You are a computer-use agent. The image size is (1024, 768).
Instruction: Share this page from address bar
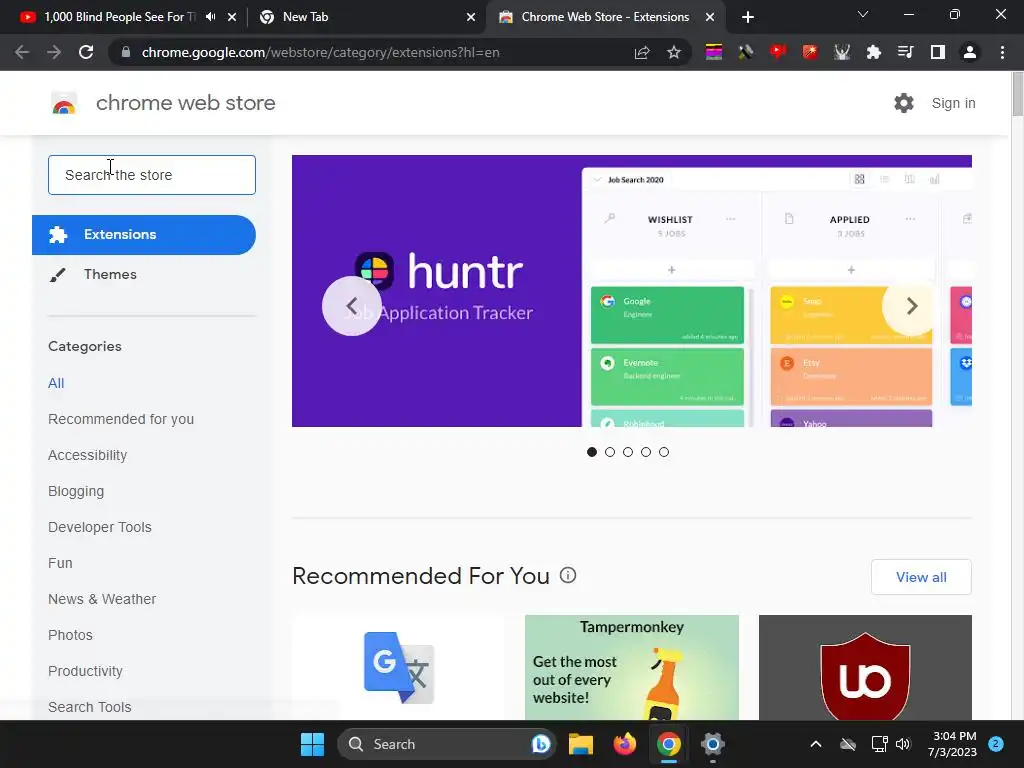point(642,52)
